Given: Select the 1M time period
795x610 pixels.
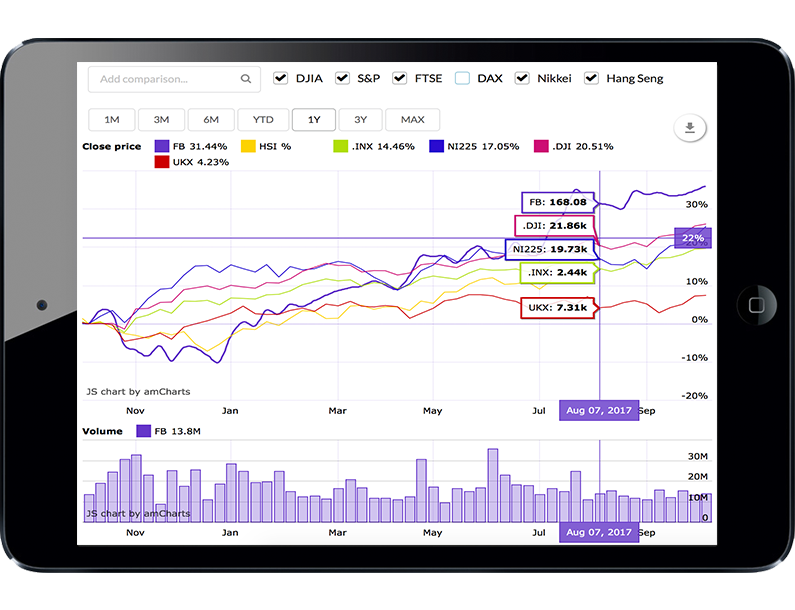Looking at the screenshot, I should click(112, 120).
